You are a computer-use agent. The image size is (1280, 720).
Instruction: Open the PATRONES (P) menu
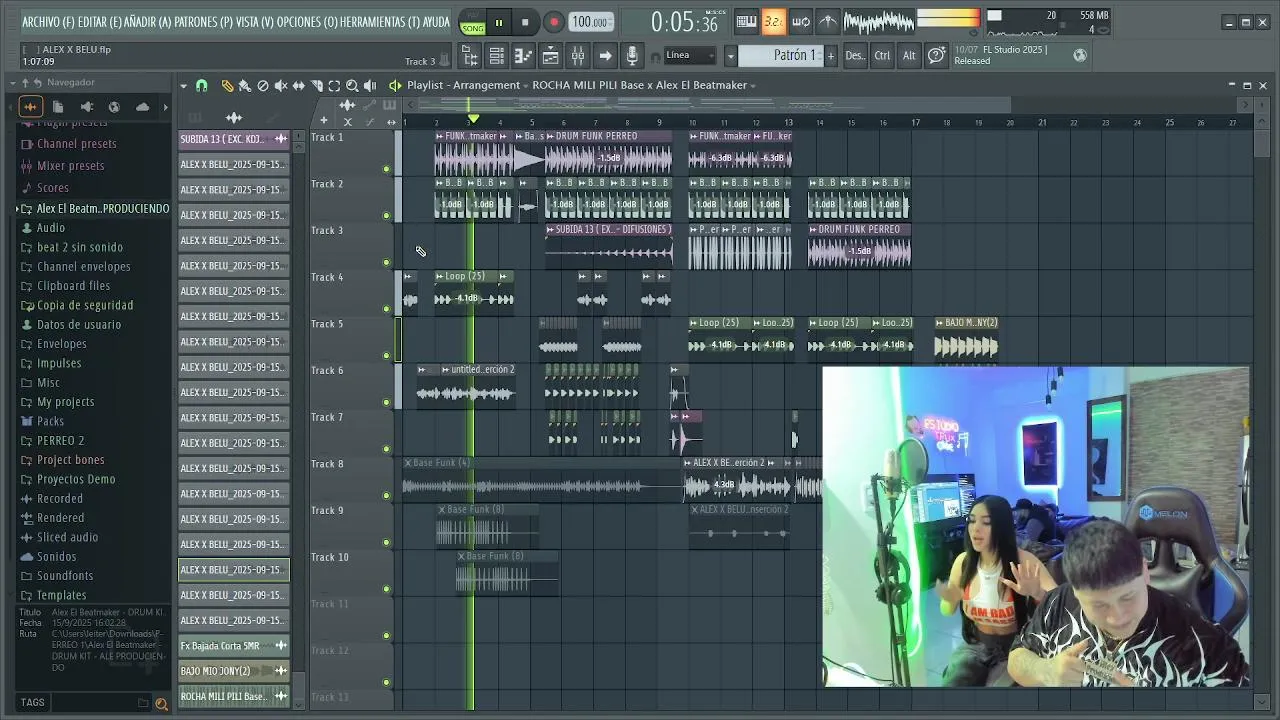click(204, 22)
